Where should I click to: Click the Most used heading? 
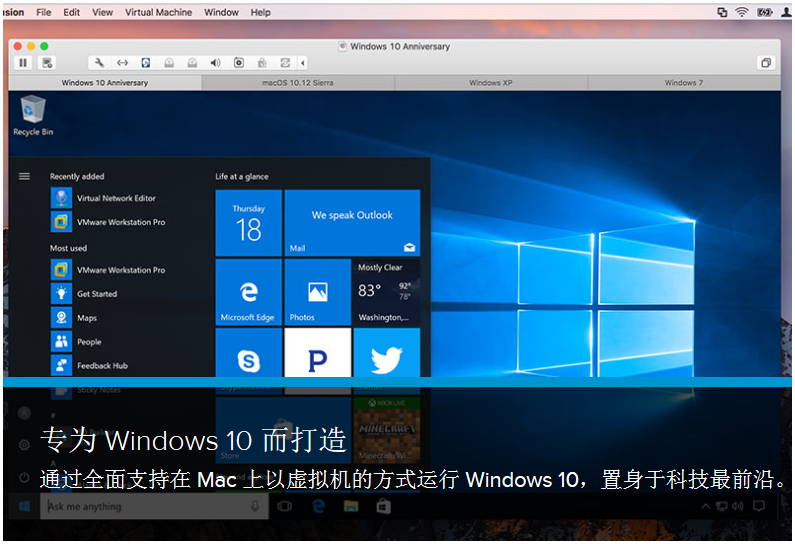point(68,248)
